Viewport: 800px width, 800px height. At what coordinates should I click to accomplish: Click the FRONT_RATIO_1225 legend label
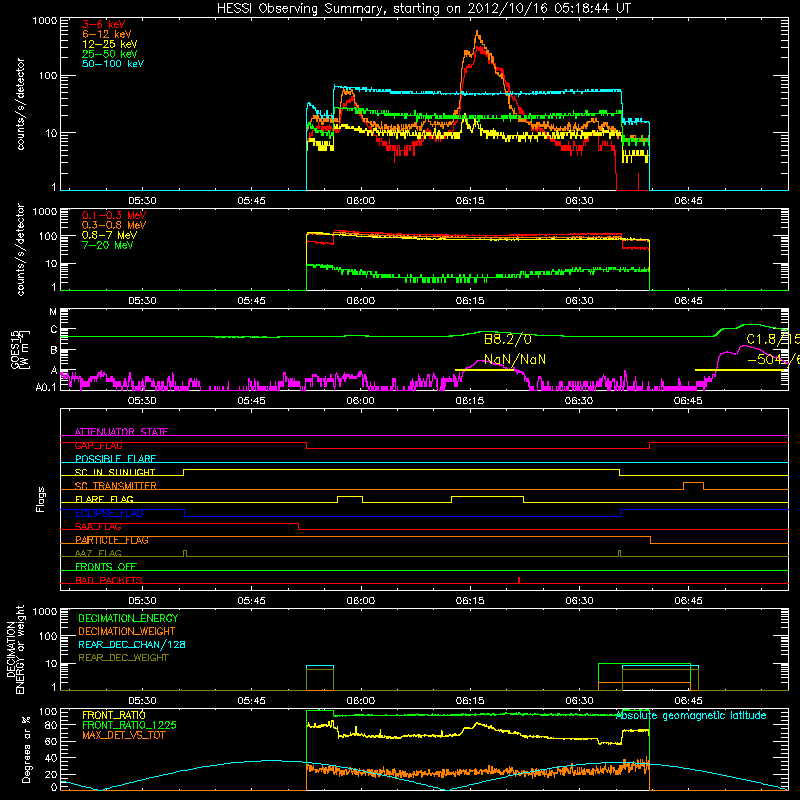[x=129, y=725]
